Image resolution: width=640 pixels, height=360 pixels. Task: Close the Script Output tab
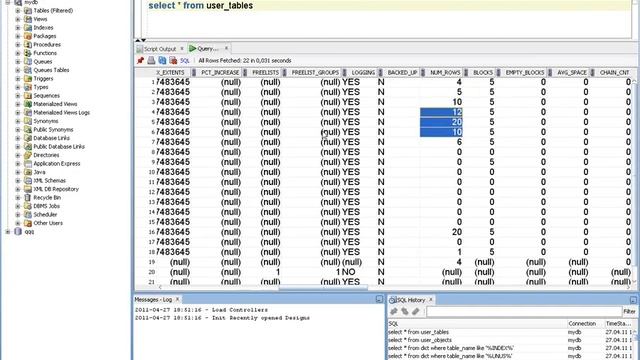tap(182, 49)
